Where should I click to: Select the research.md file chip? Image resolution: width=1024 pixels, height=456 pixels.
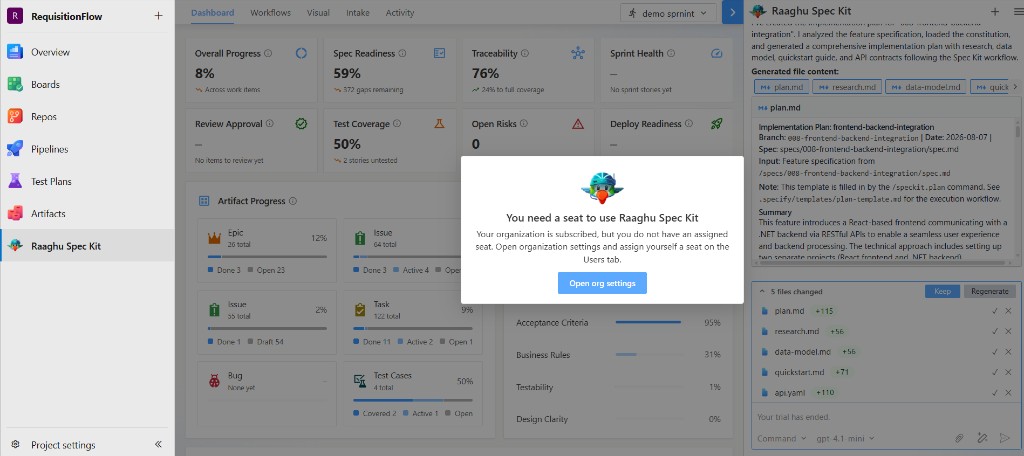[845, 87]
